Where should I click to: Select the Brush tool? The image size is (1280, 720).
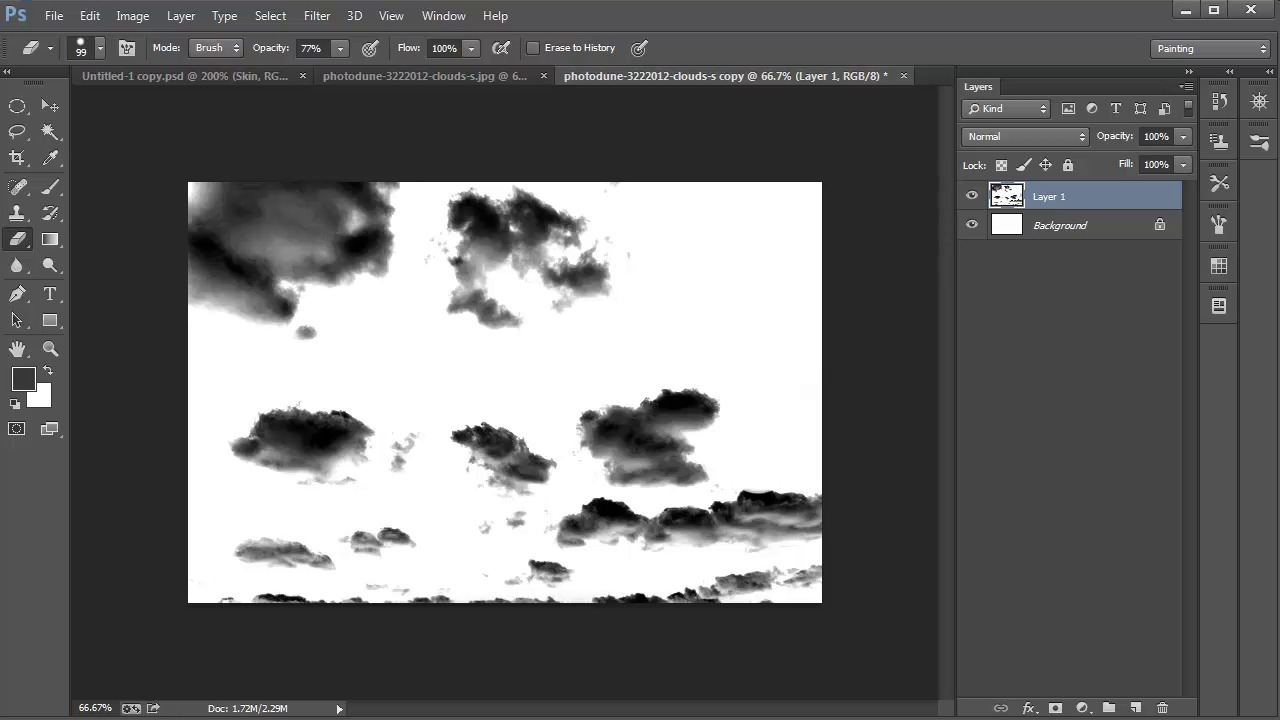tap(50, 187)
